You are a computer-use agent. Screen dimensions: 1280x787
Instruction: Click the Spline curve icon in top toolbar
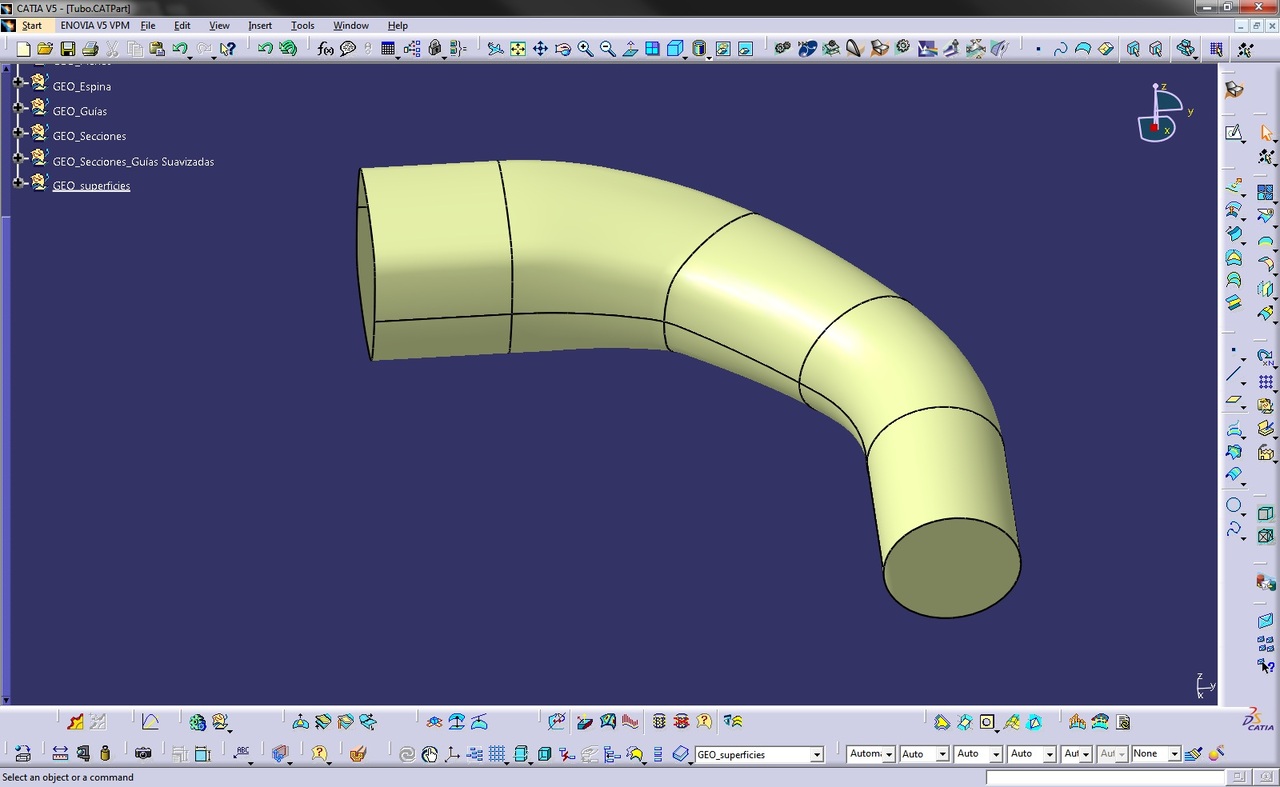pyautogui.click(x=1060, y=48)
